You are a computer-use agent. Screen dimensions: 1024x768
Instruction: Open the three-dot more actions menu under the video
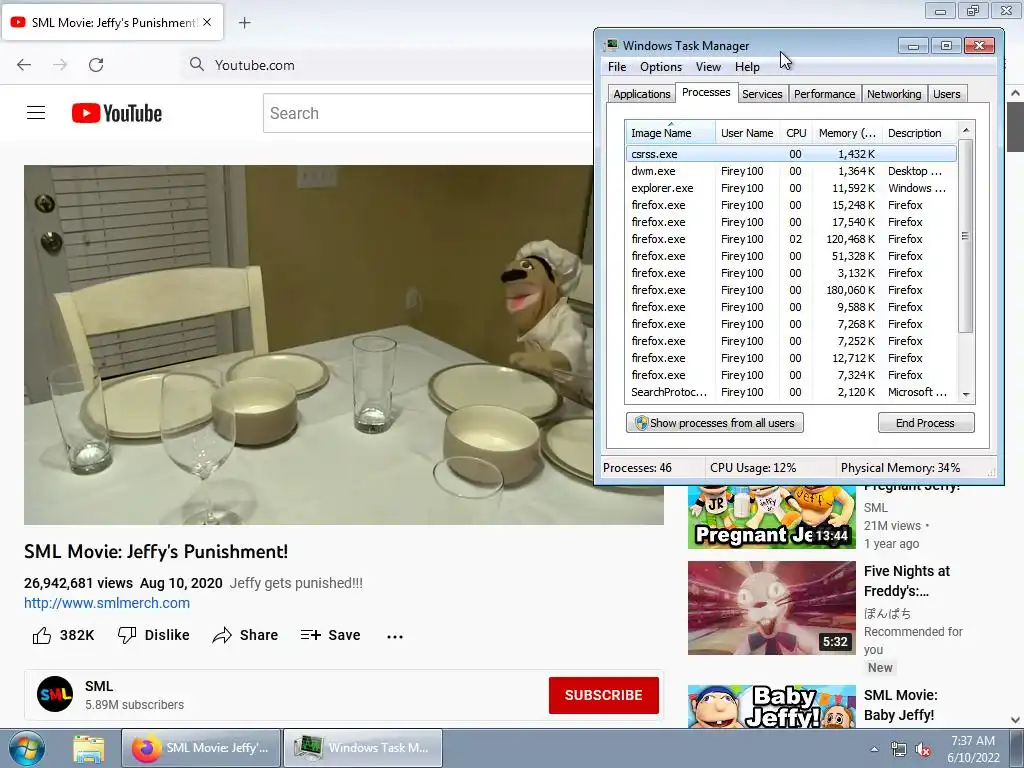click(x=395, y=636)
